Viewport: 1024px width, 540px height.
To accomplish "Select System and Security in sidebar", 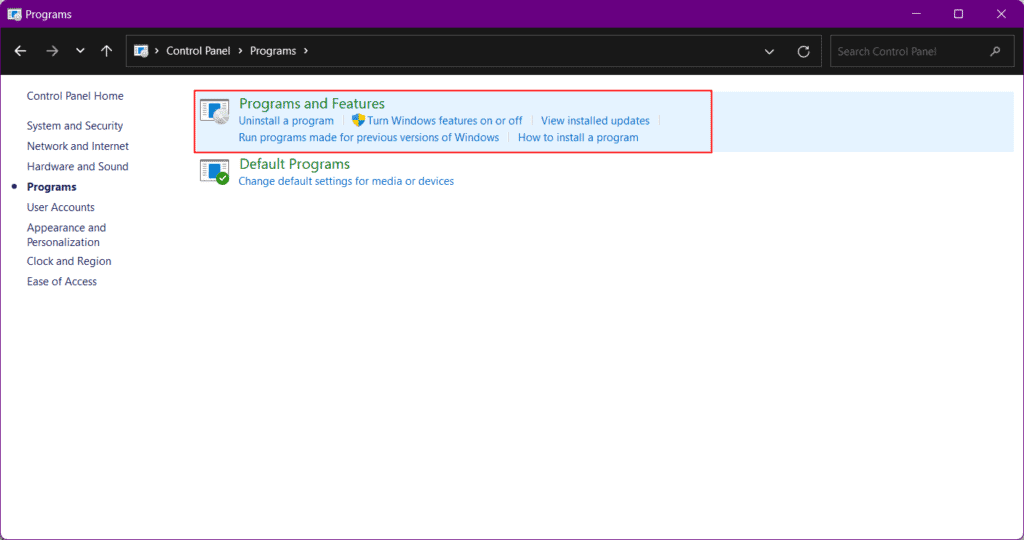I will pos(74,125).
